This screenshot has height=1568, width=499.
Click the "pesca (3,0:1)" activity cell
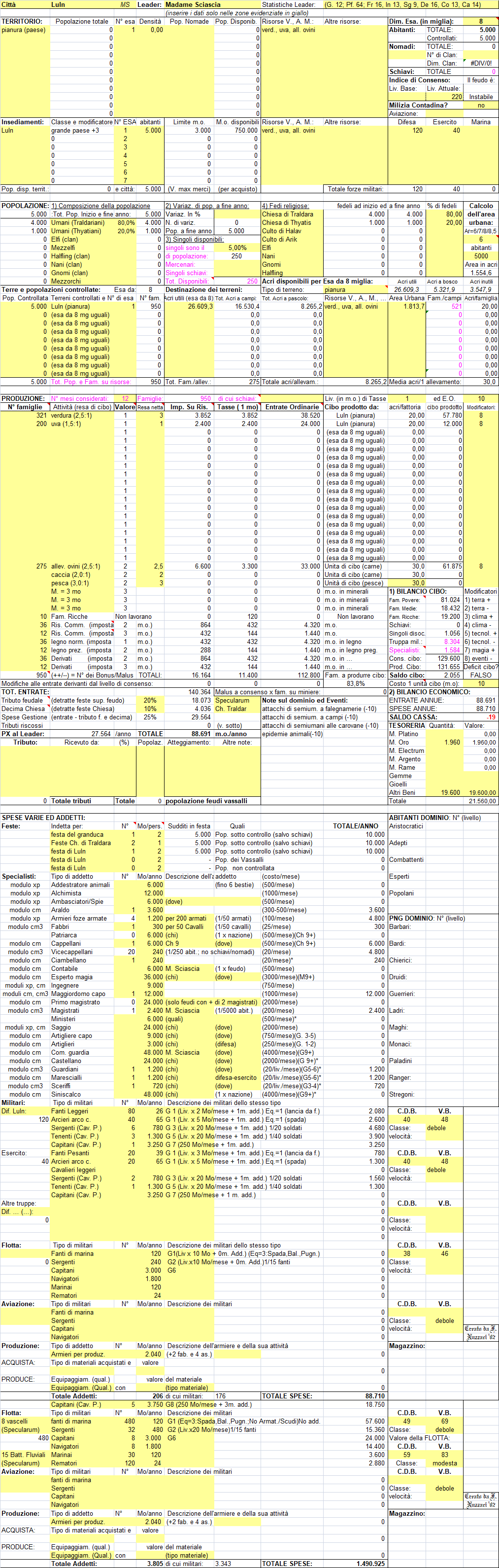(70, 584)
